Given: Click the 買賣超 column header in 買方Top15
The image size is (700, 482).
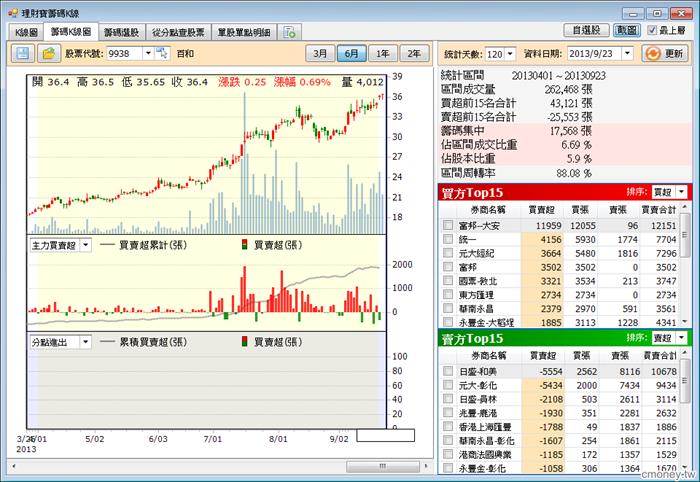Looking at the screenshot, I should (x=541, y=210).
